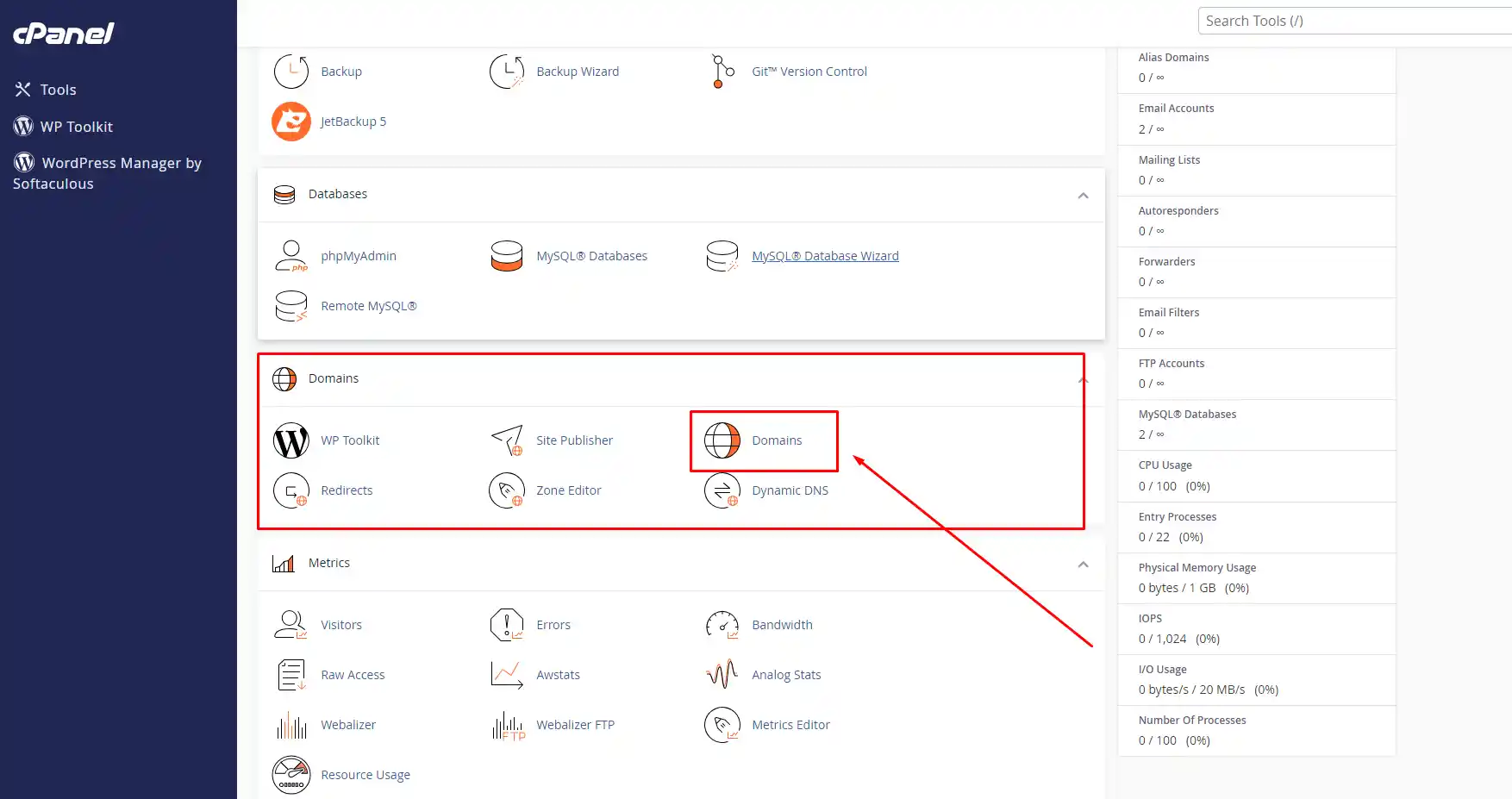
Task: Click the Redirects icon
Action: (x=291, y=490)
